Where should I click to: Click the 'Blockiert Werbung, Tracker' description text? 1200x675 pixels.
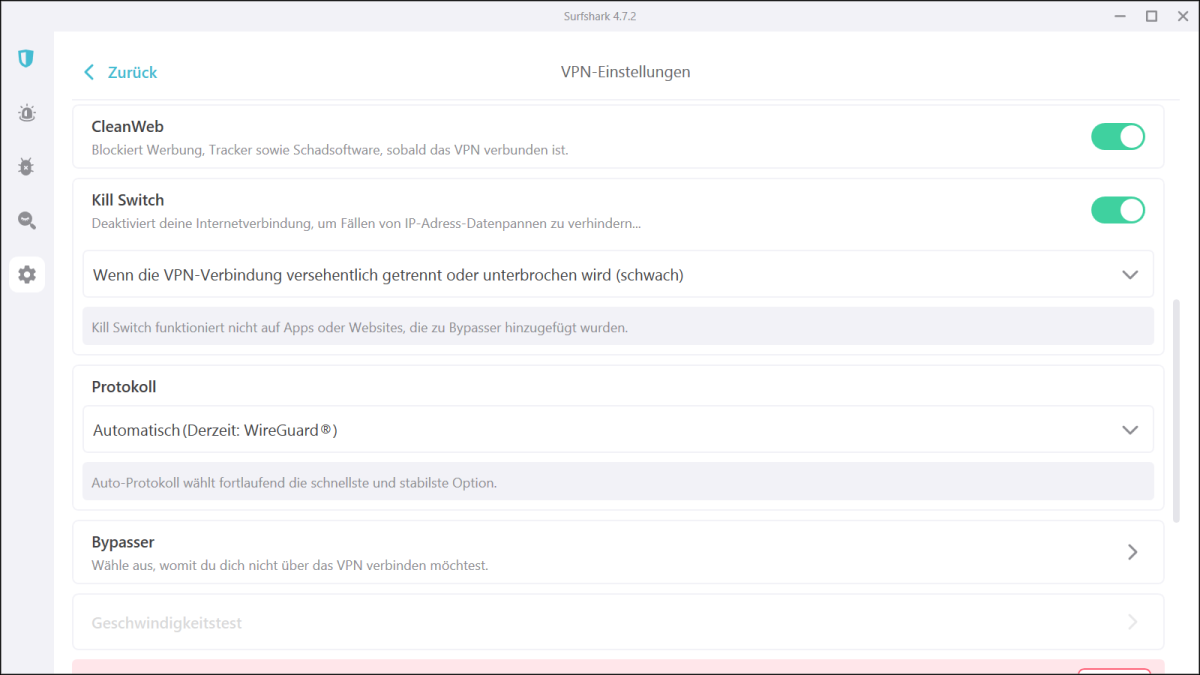click(x=330, y=150)
